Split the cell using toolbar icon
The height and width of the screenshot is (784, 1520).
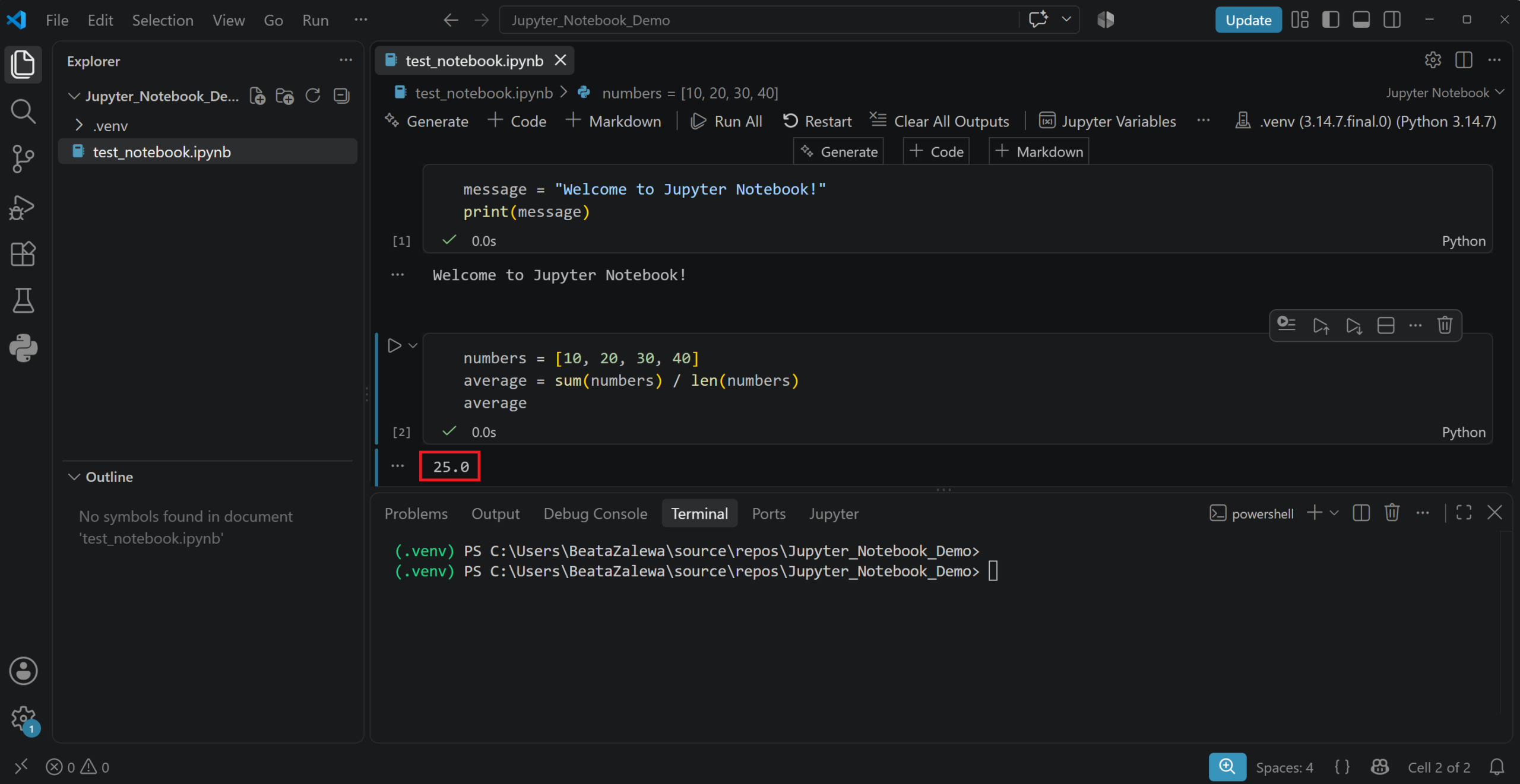(x=1386, y=325)
